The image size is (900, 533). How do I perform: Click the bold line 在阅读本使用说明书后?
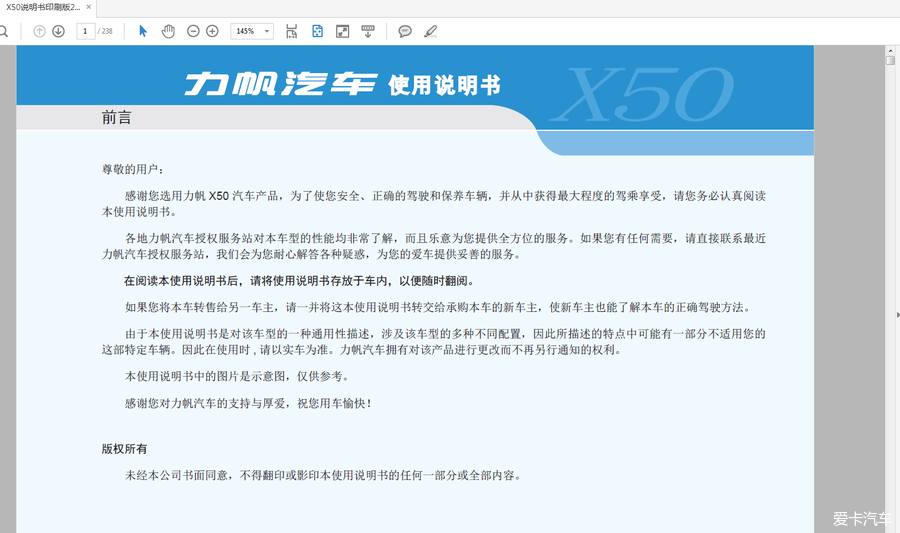[300, 281]
